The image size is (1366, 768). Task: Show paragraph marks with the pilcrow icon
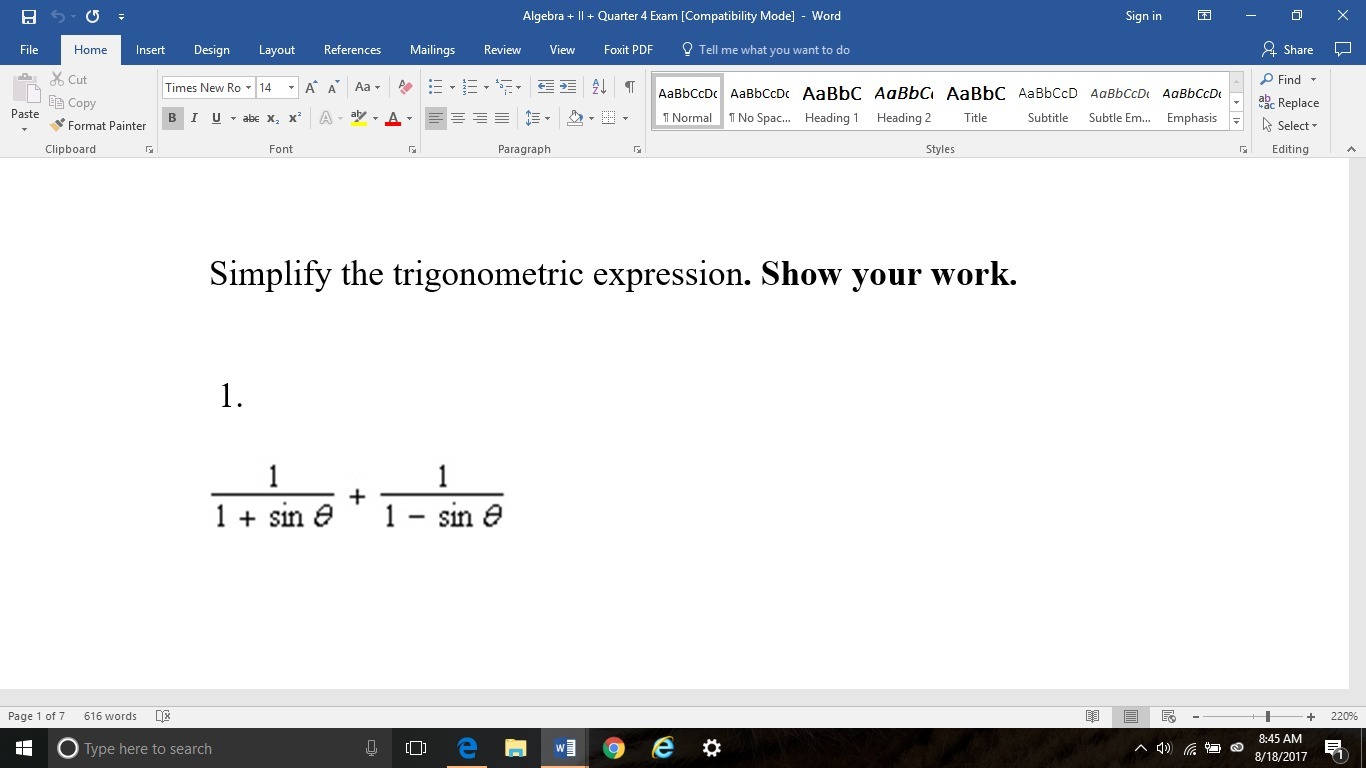(x=629, y=87)
